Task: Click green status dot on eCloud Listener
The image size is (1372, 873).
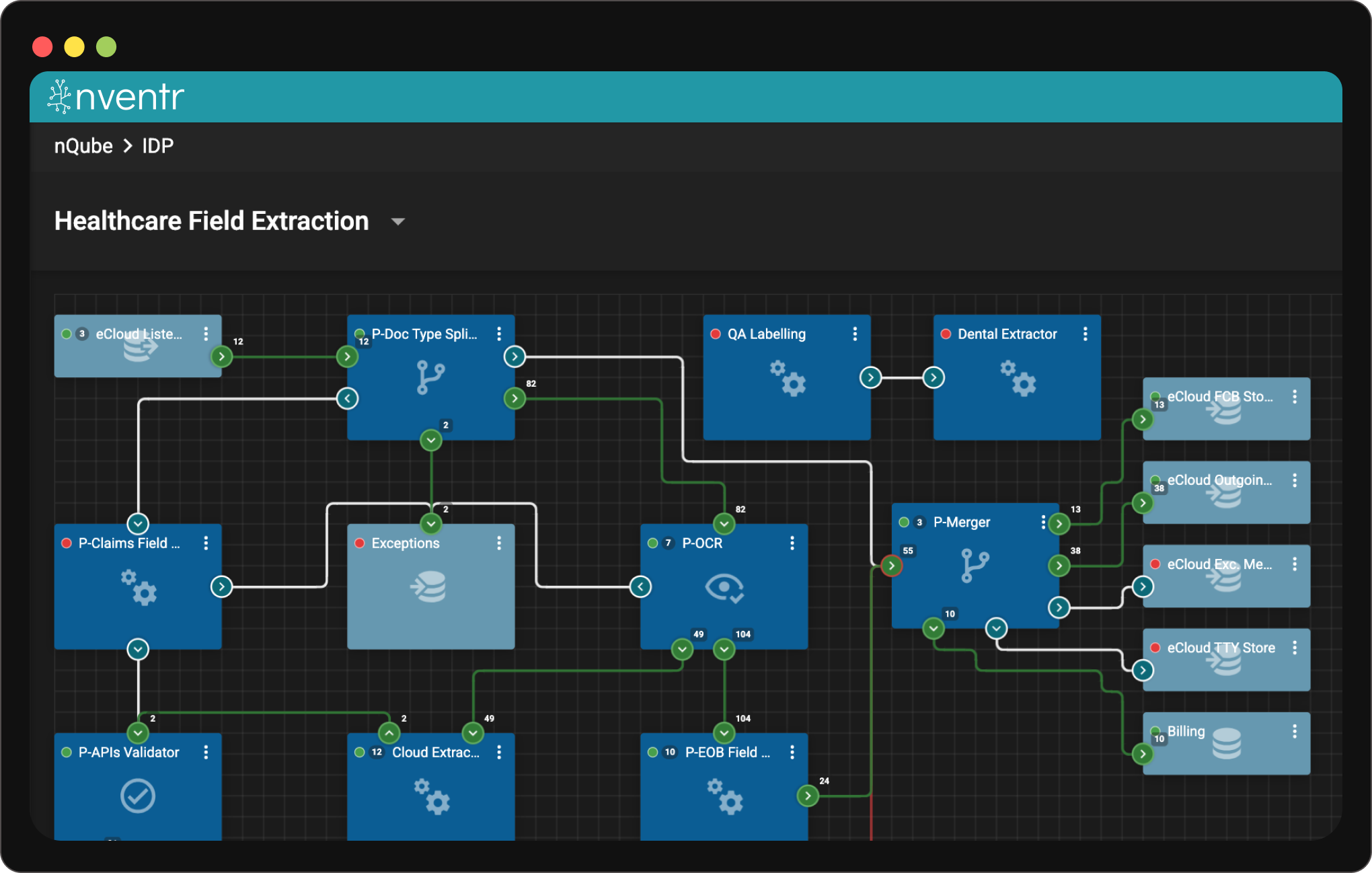Action: pos(67,334)
